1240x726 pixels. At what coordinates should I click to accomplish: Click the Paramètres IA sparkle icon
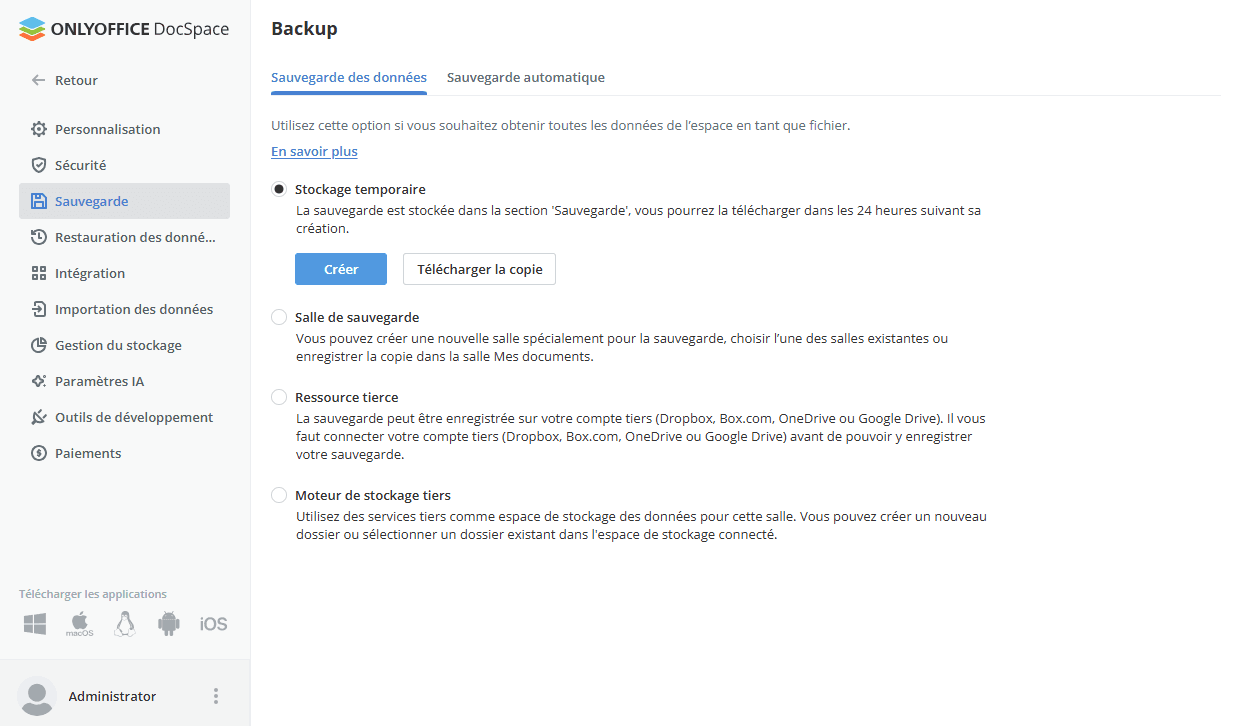(x=39, y=381)
